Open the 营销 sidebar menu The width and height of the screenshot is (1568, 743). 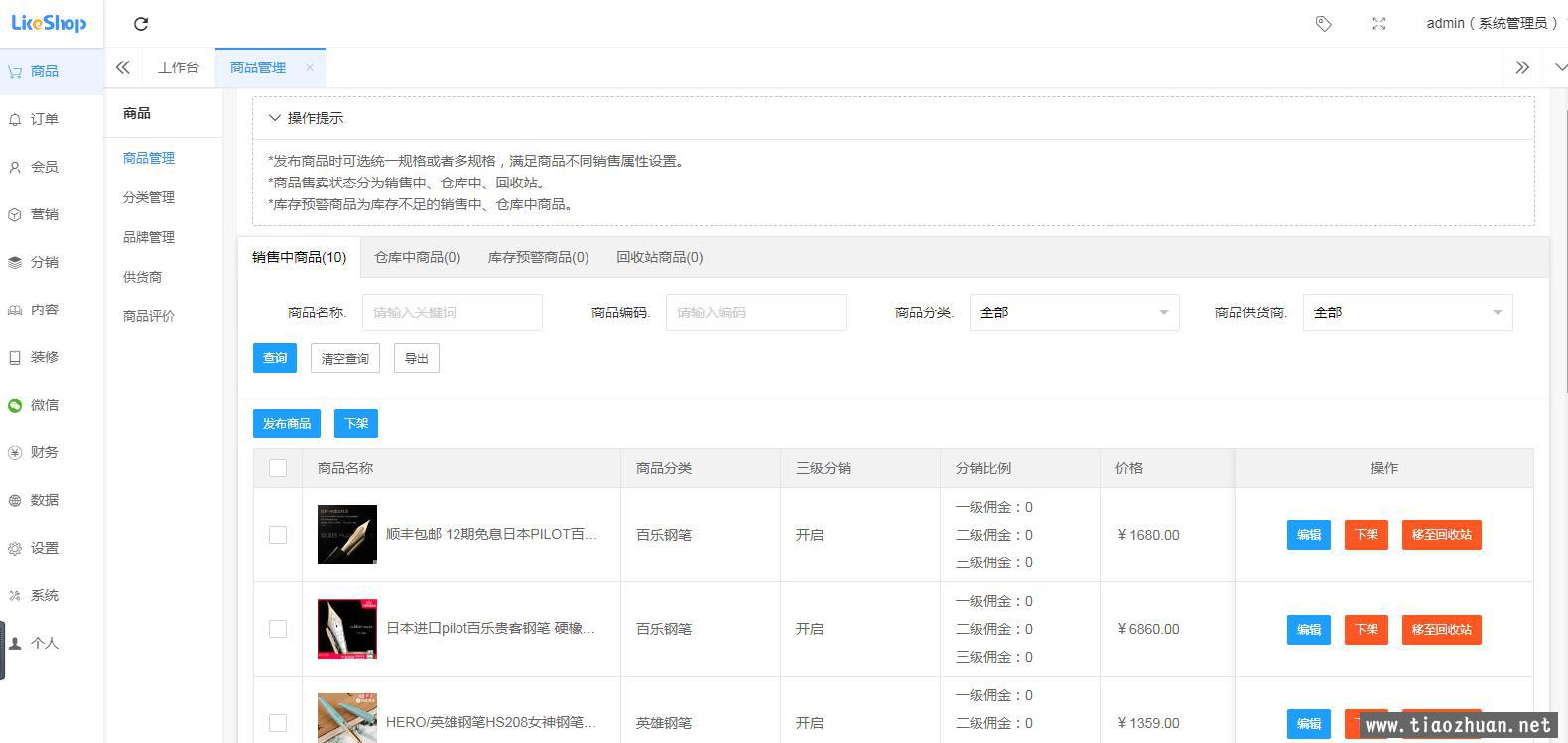click(52, 214)
